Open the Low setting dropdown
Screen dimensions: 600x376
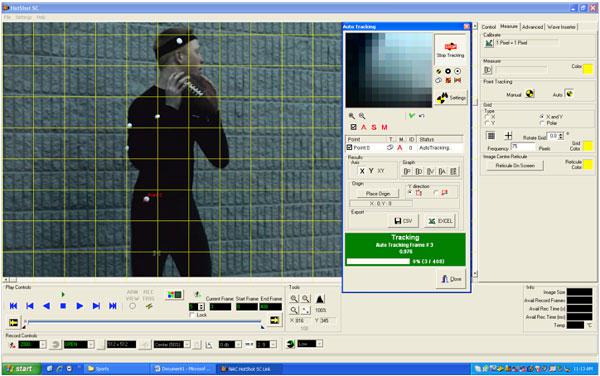[x=319, y=343]
